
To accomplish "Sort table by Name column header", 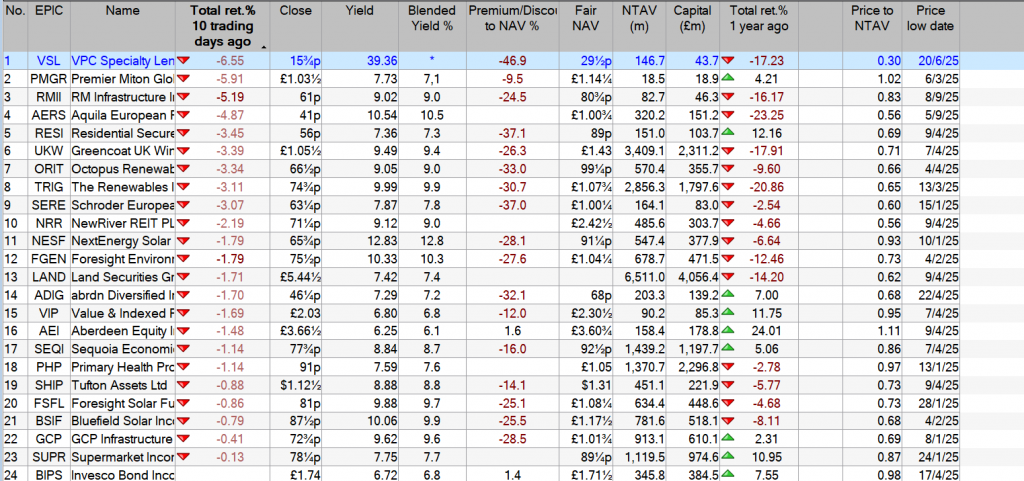I will point(122,25).
